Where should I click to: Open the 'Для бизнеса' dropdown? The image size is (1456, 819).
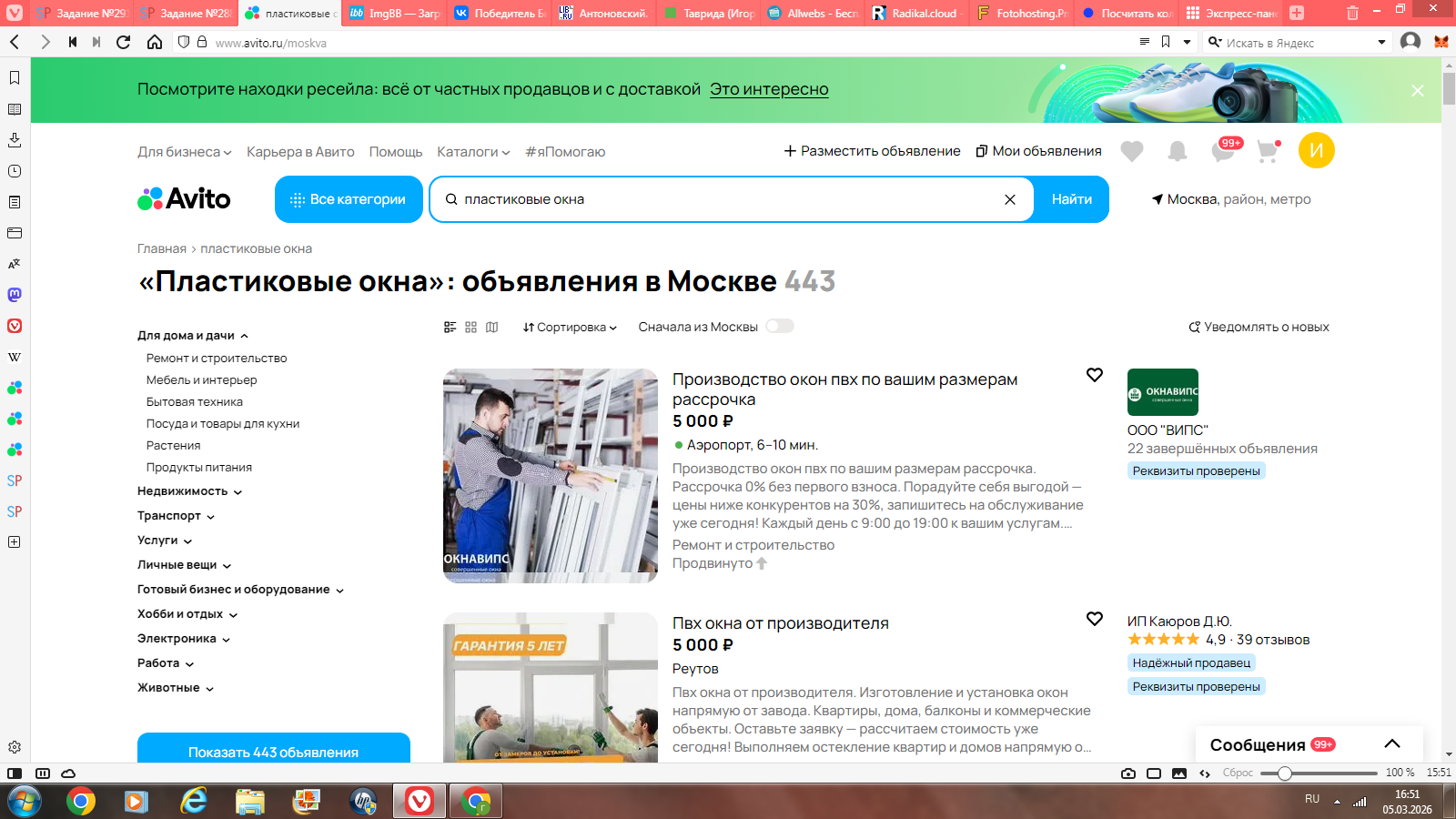tap(185, 152)
